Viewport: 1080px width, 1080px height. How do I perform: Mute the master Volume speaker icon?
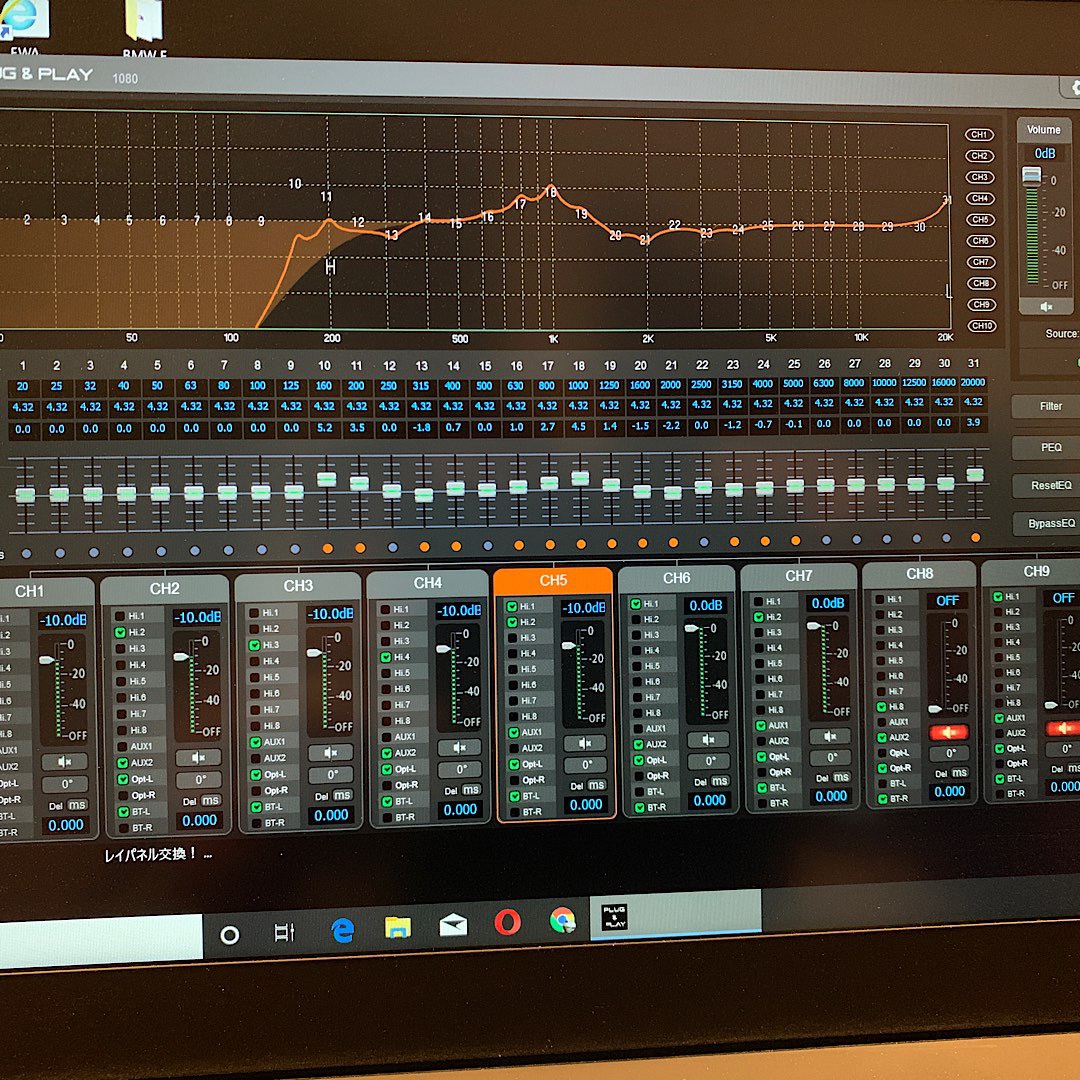pos(1045,306)
